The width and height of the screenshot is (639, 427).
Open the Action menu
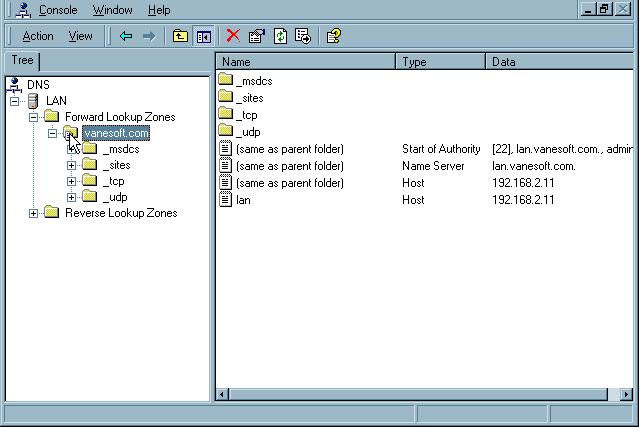(x=38, y=36)
